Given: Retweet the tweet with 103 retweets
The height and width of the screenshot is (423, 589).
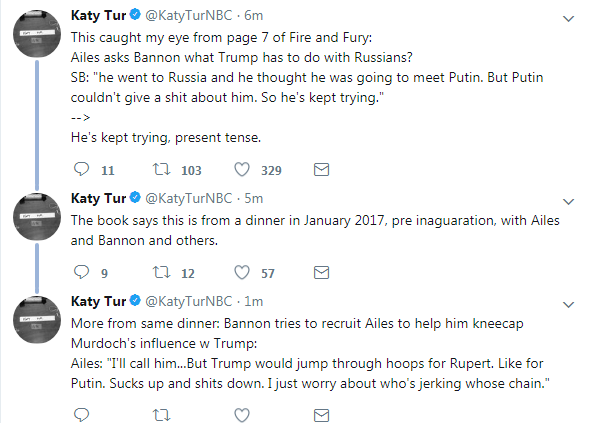Looking at the screenshot, I should pos(162,169).
